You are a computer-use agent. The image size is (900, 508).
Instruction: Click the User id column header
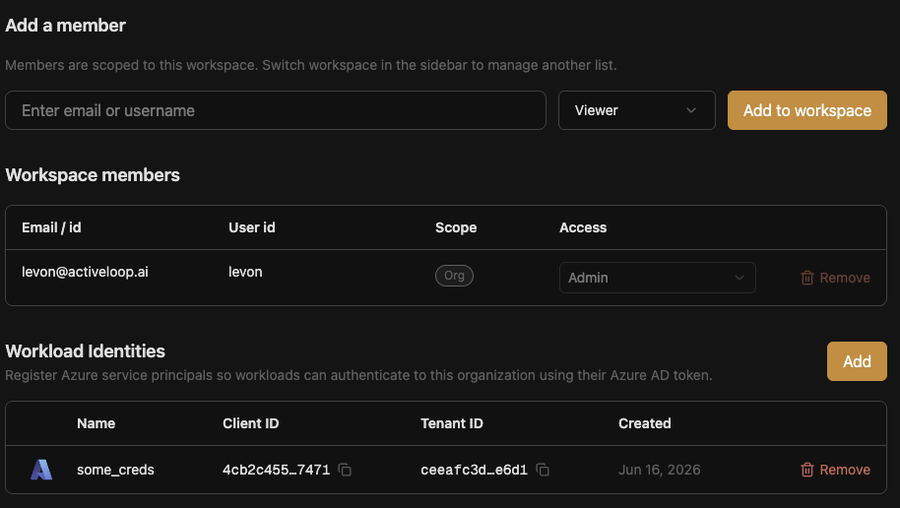point(251,228)
